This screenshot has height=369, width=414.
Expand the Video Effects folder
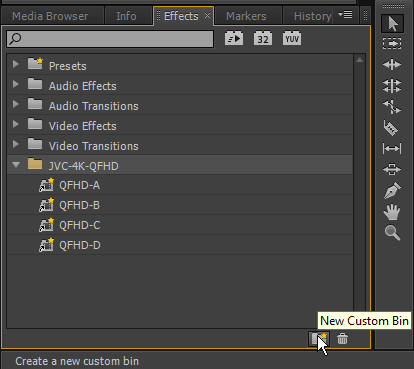click(x=15, y=124)
